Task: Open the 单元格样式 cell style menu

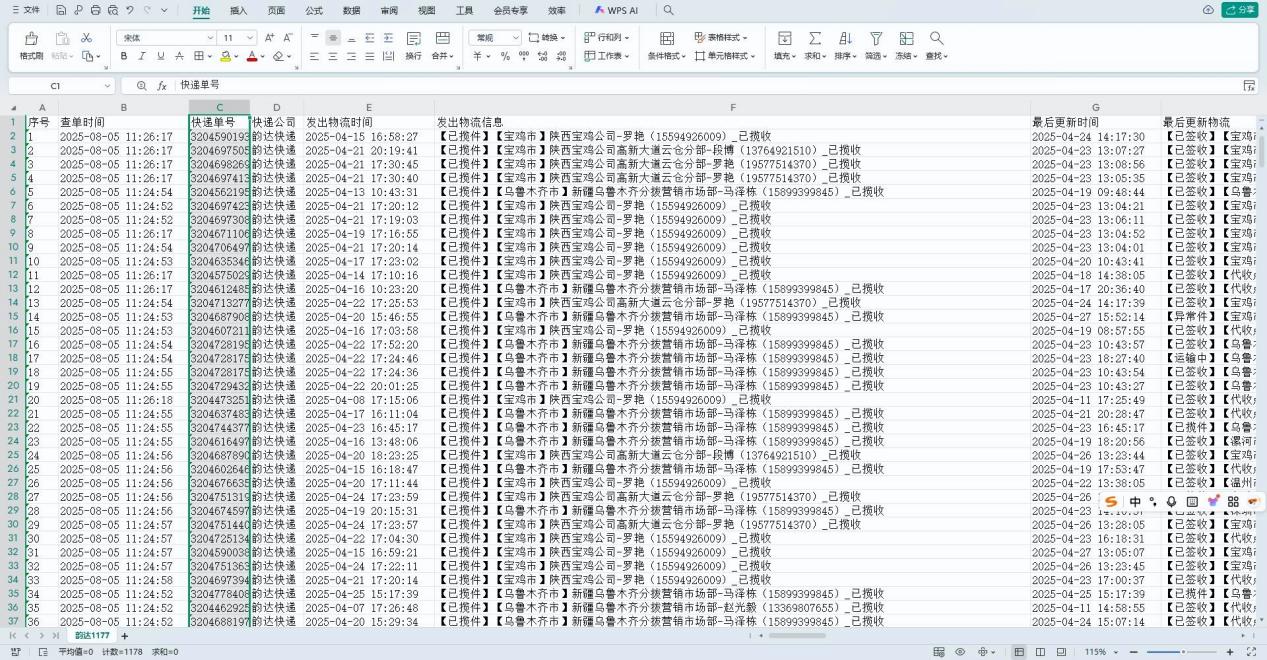Action: 725,56
